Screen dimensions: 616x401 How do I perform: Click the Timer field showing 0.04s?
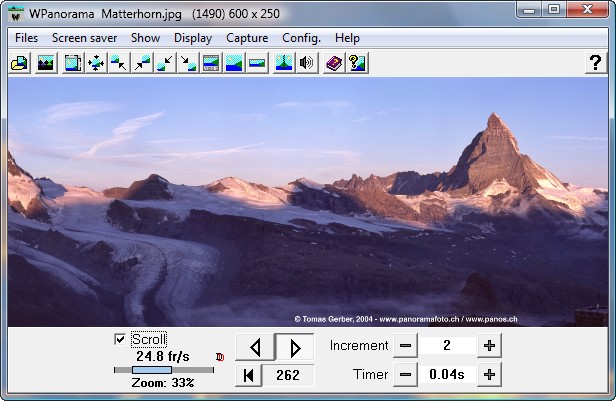point(447,375)
